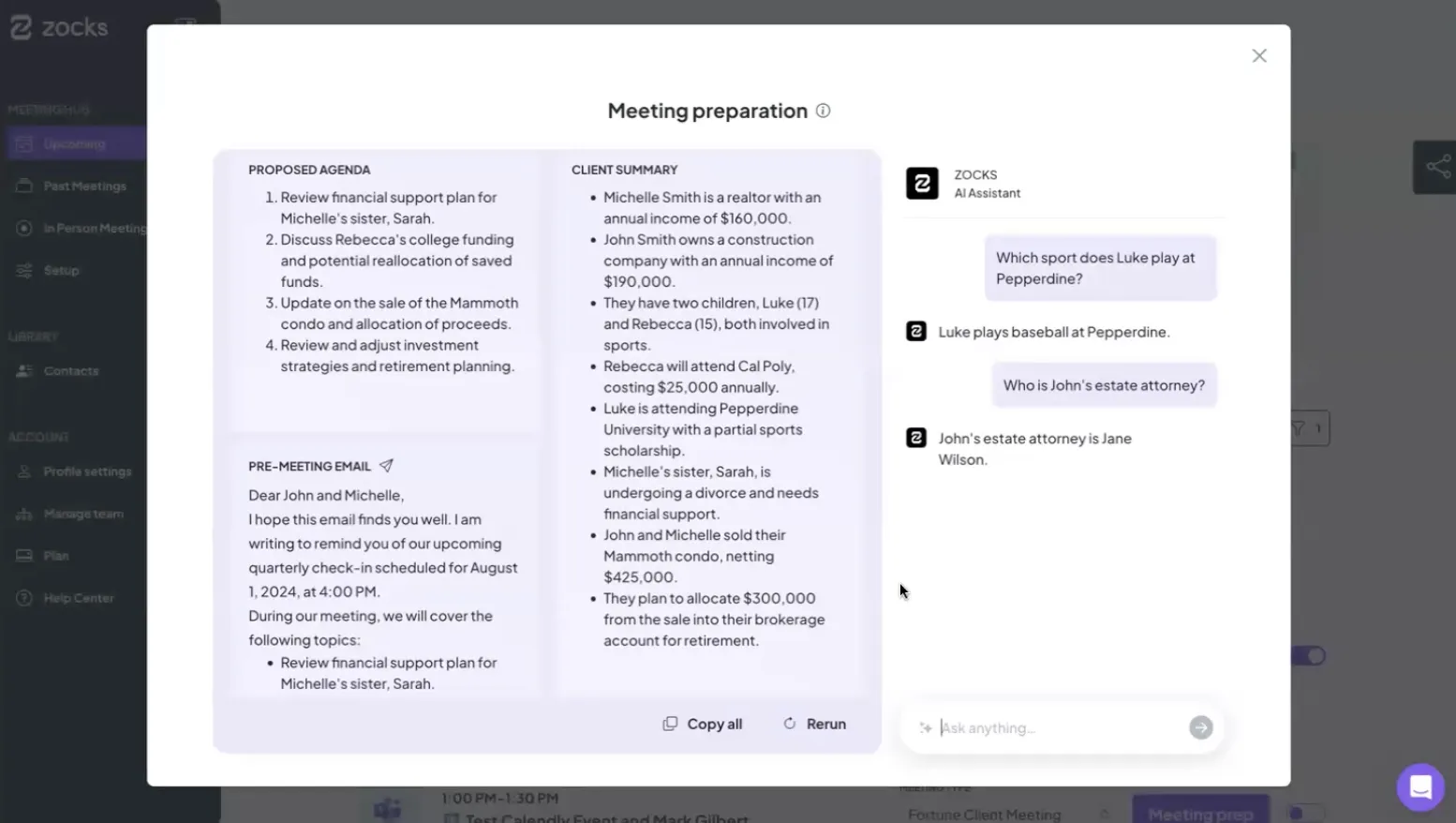Click the Rerun circular arrow icon

790,724
